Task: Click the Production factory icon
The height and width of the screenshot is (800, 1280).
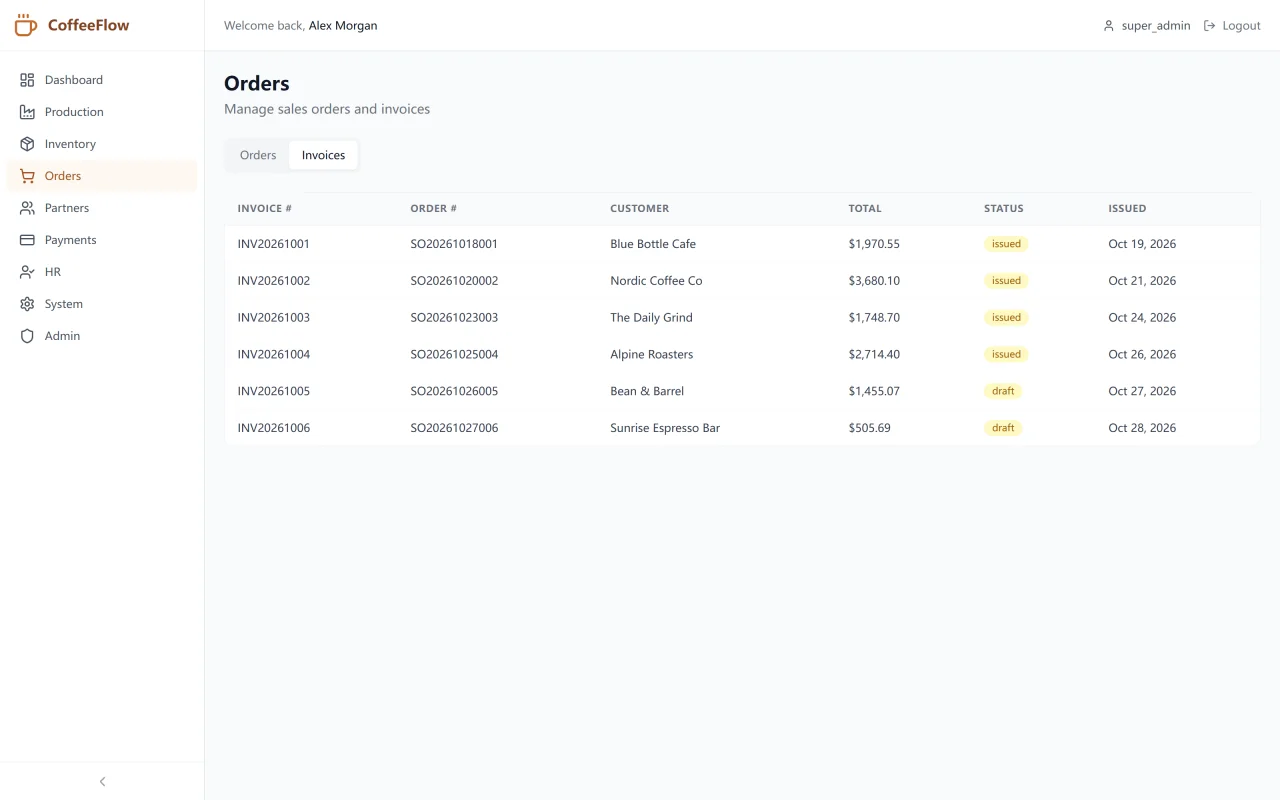Action: [x=27, y=112]
